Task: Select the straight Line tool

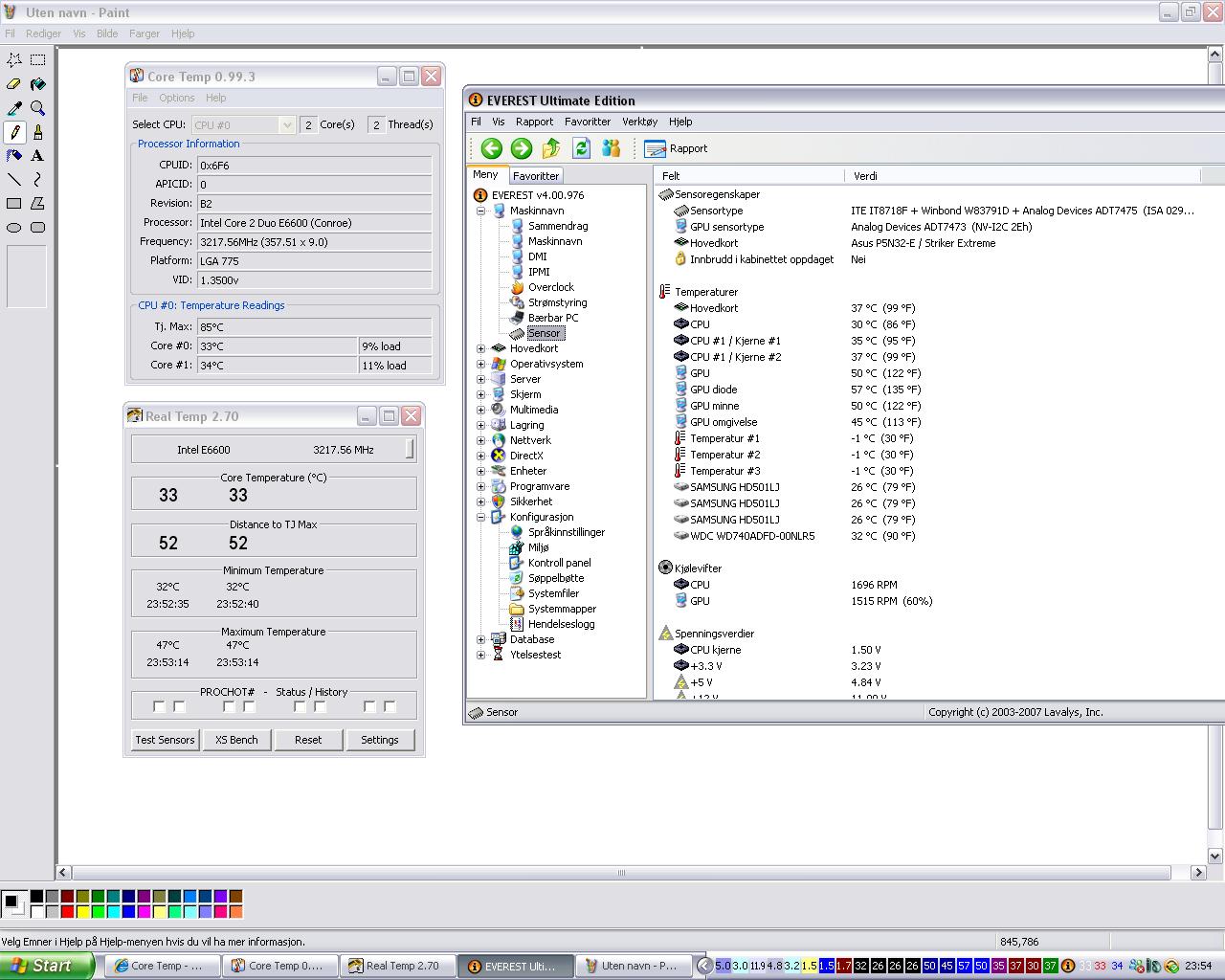Action: pyautogui.click(x=14, y=179)
